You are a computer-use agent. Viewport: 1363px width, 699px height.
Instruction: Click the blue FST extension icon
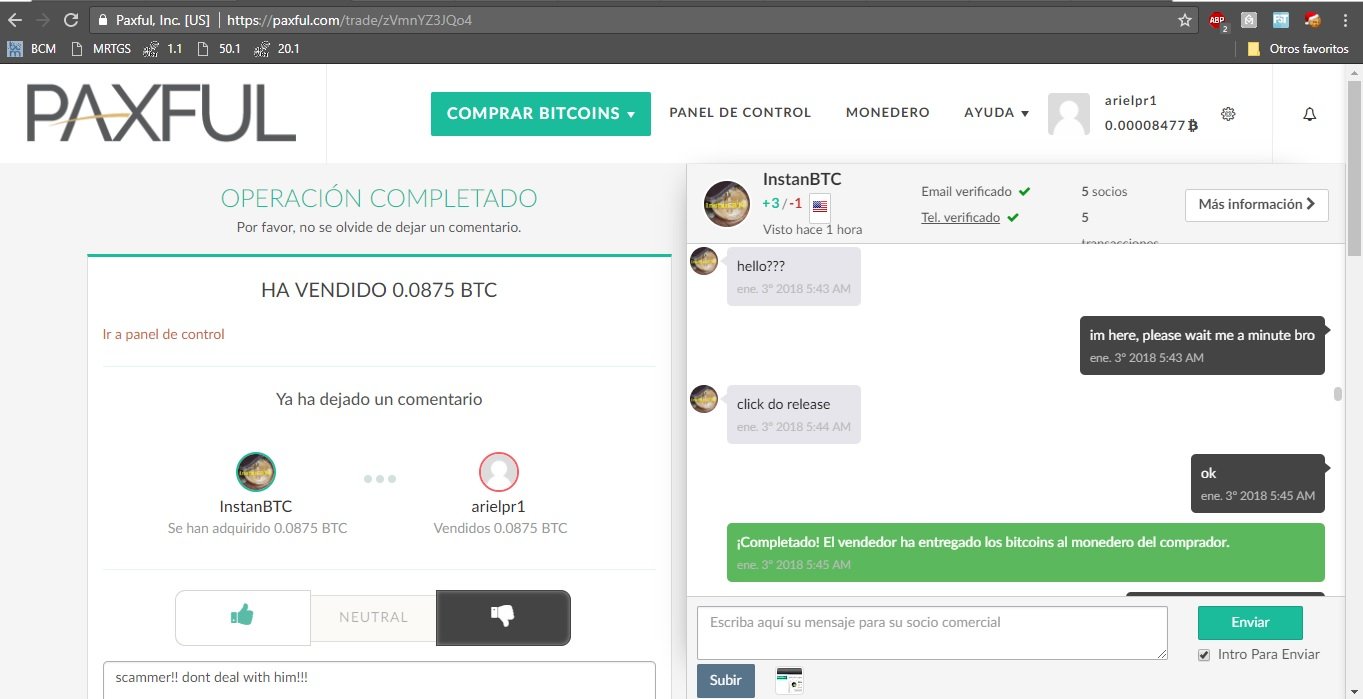(x=1280, y=19)
